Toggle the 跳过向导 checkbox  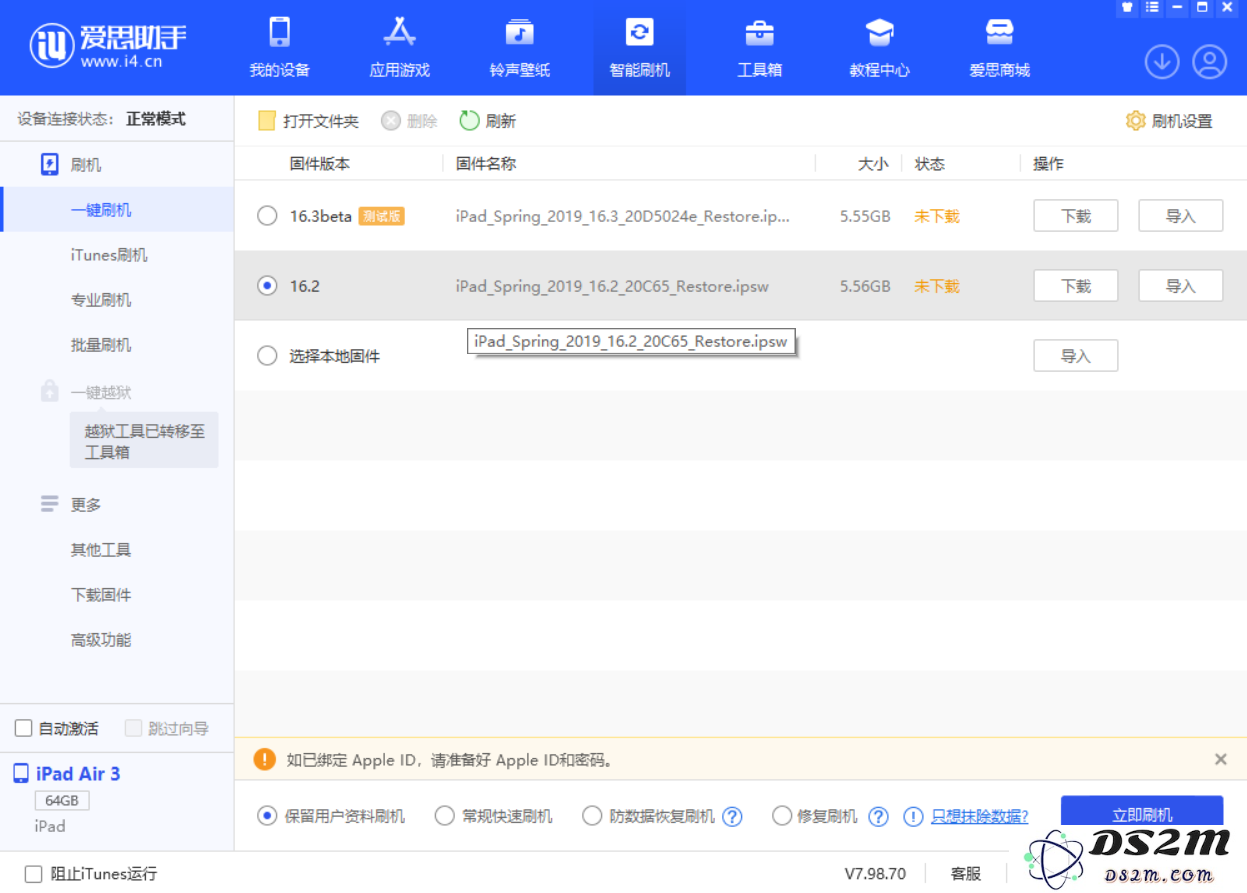pyautogui.click(x=133, y=728)
